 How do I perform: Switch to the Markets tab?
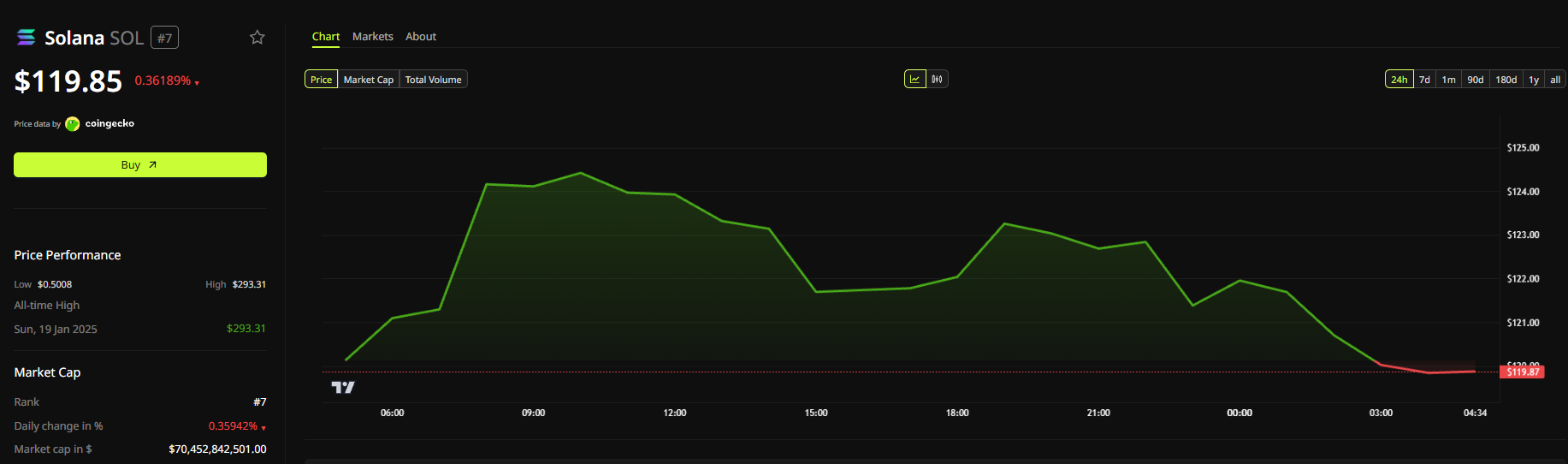click(x=373, y=37)
